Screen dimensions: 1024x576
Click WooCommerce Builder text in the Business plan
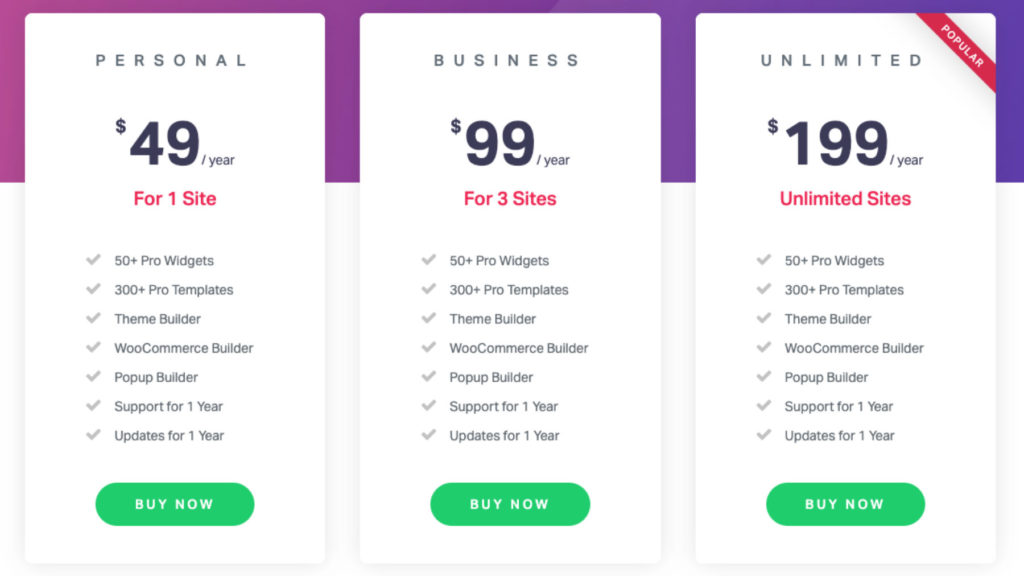[x=519, y=348]
